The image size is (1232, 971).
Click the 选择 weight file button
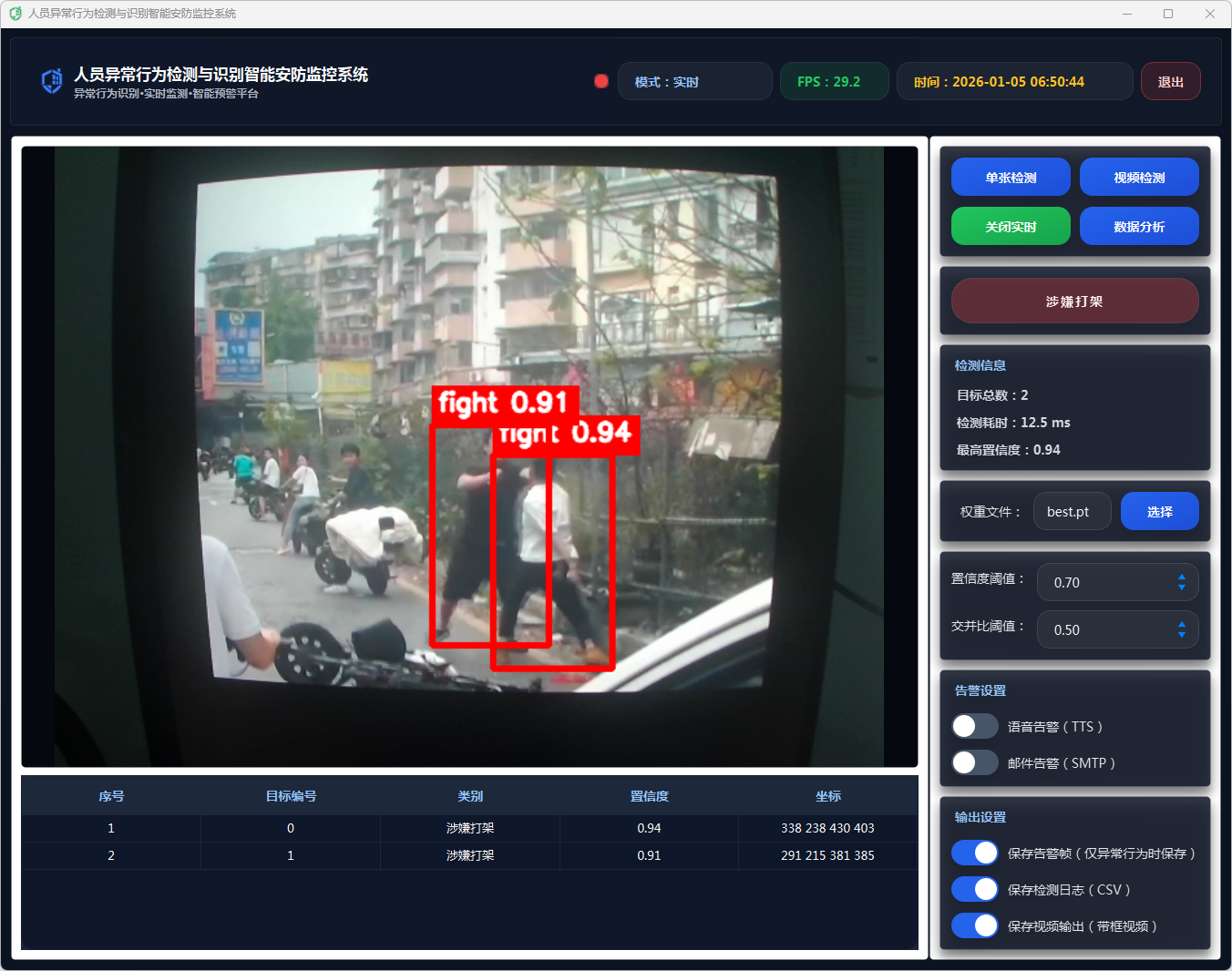(1159, 512)
